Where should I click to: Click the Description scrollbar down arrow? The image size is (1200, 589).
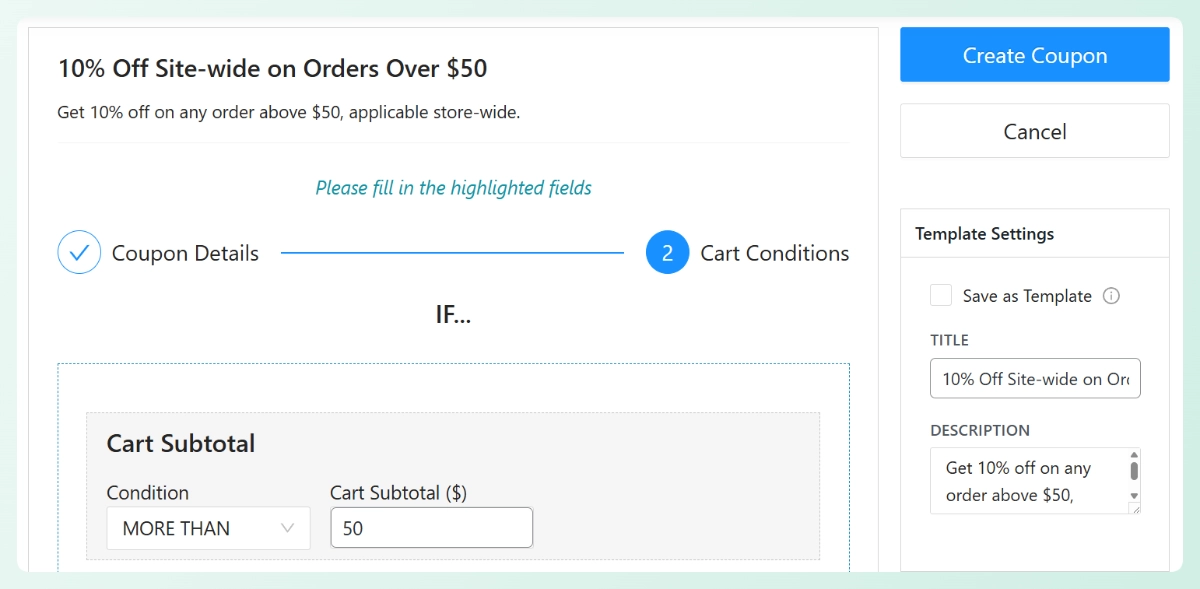click(1134, 495)
